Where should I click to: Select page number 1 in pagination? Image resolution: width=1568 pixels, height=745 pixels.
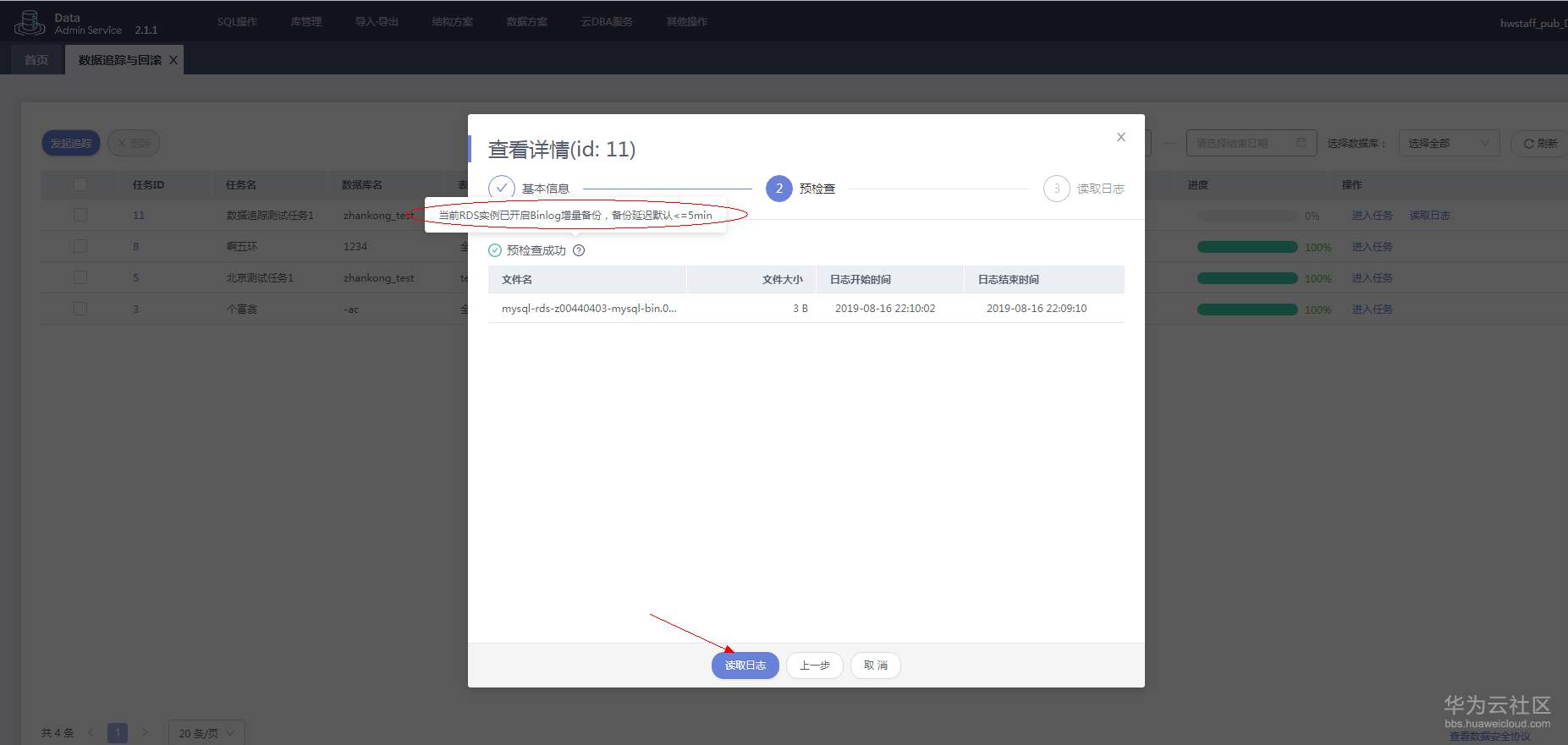click(118, 732)
